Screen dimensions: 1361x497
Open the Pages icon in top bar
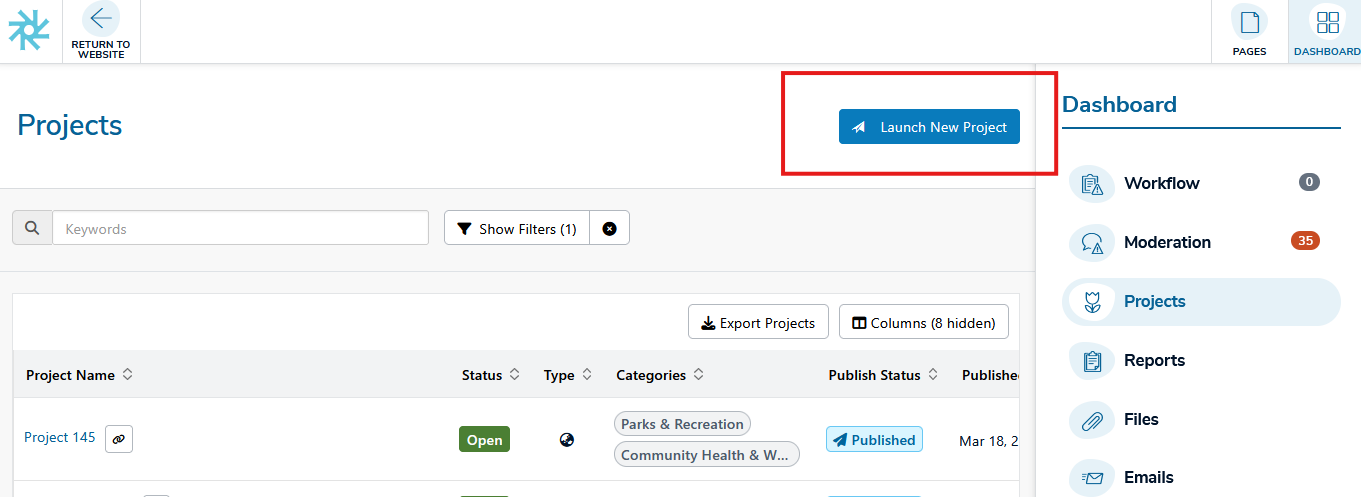click(x=1249, y=22)
